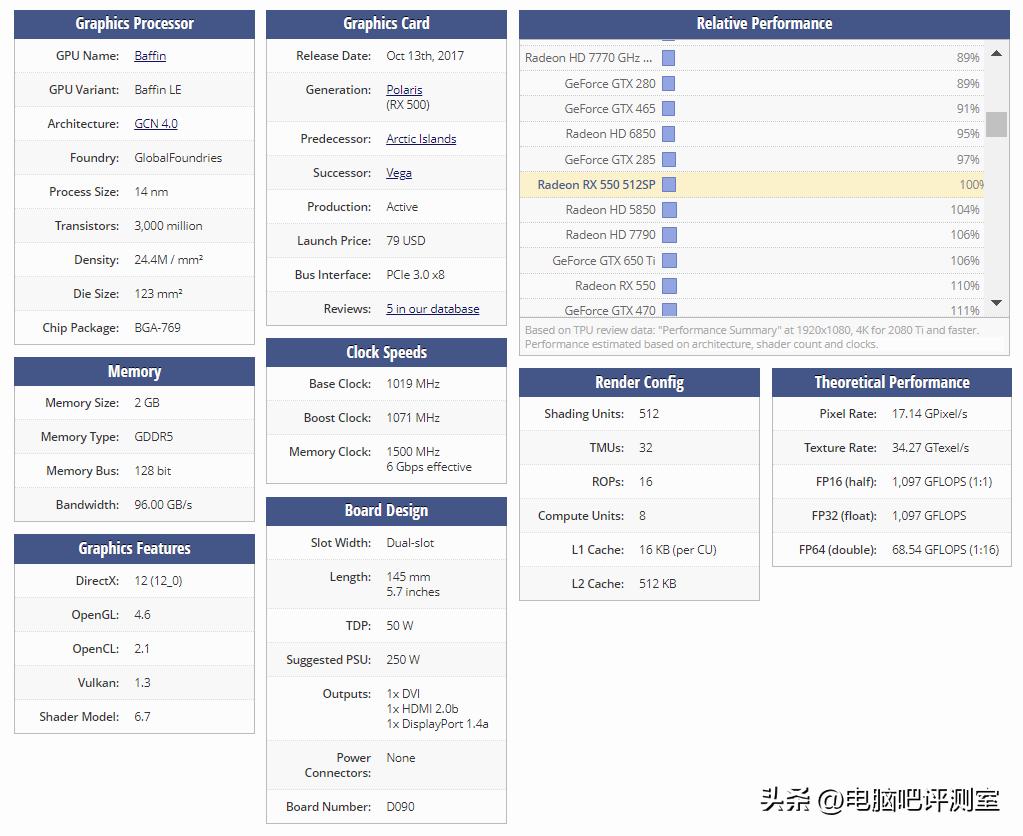
Task: Open the '5 in our database' reviews link
Action: 433,309
